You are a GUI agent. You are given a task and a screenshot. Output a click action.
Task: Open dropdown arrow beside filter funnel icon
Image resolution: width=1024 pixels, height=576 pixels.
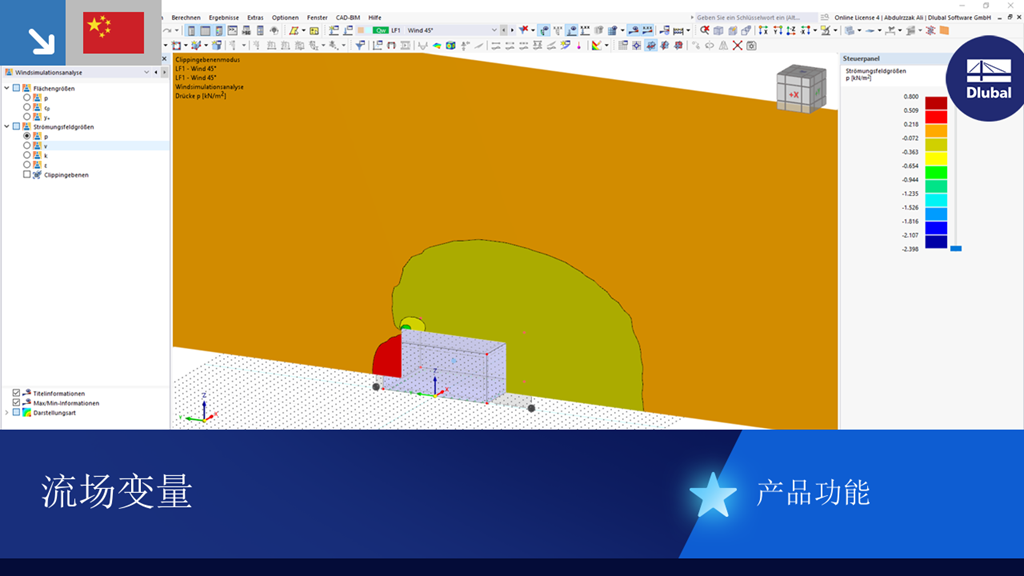pos(532,30)
